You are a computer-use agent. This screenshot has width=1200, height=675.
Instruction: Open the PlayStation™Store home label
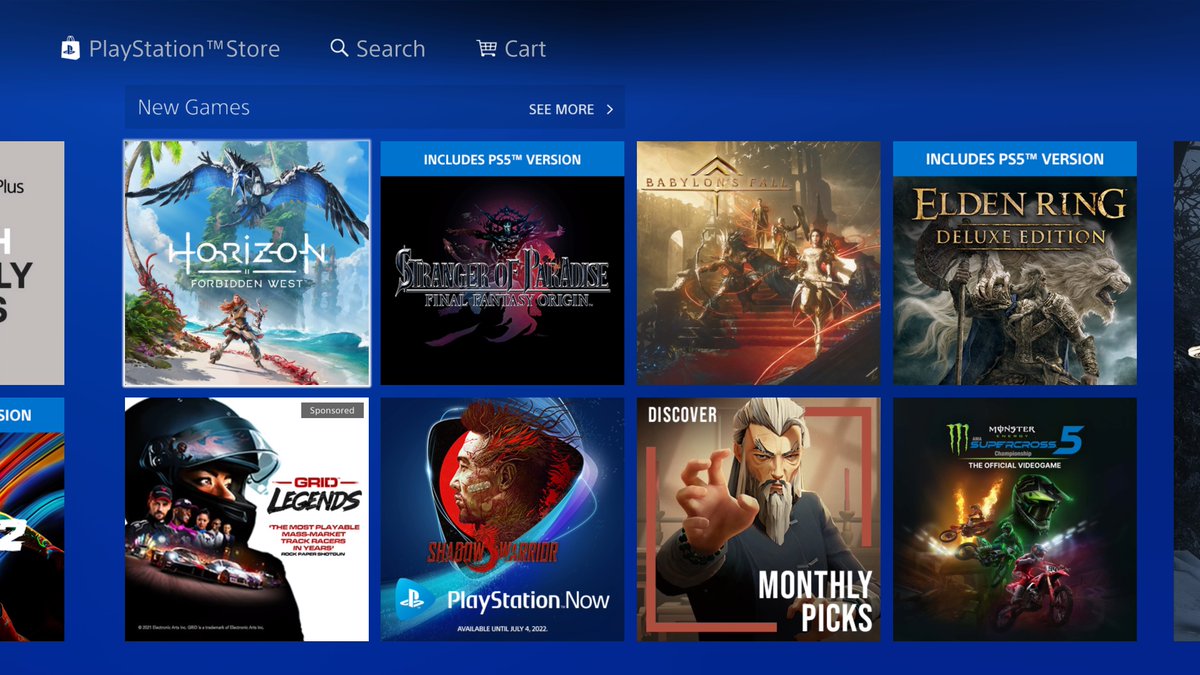[184, 49]
